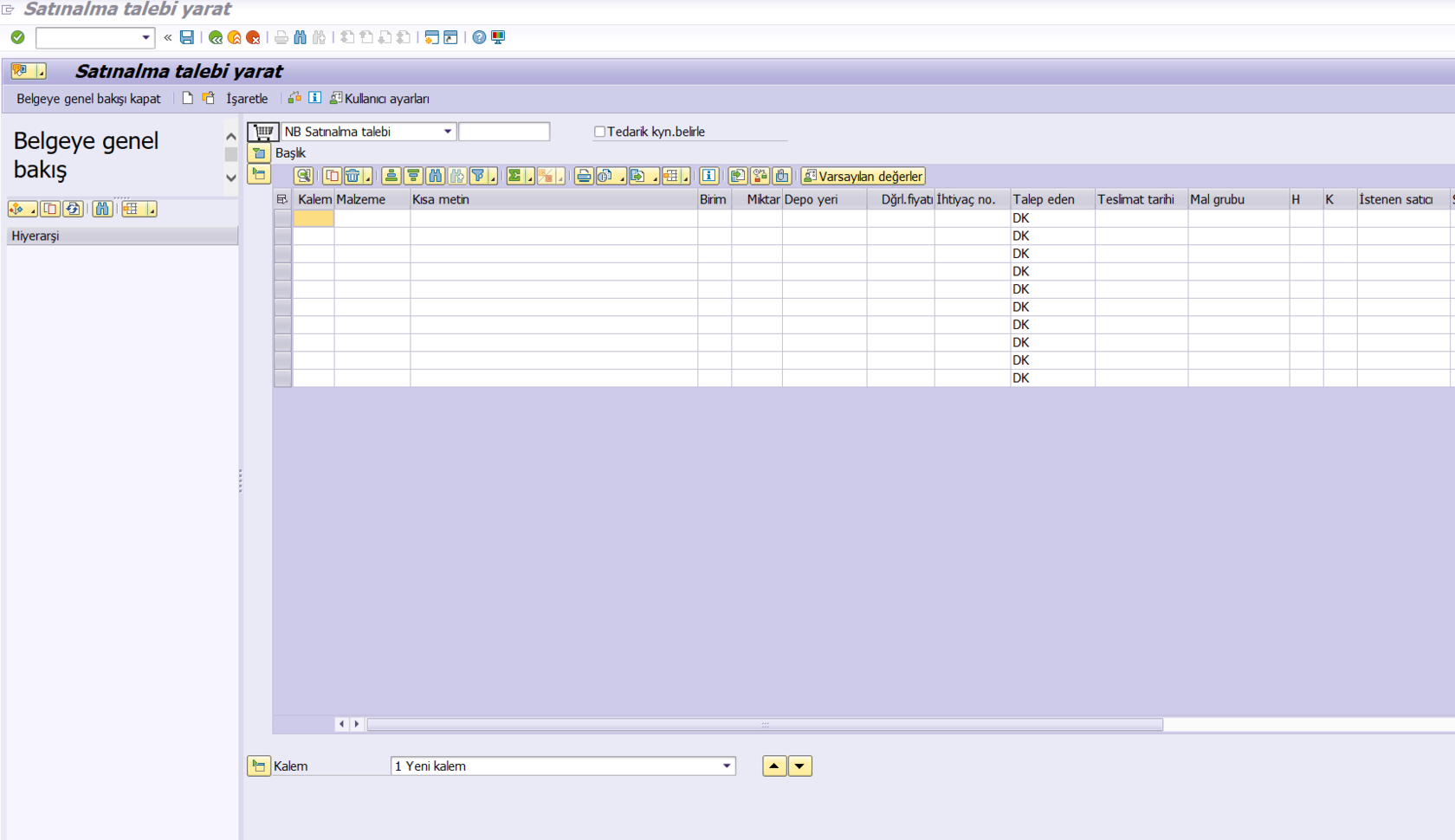Open the selection variant dropdown in overview panel
The image size is (1455, 840).
click(x=23, y=209)
